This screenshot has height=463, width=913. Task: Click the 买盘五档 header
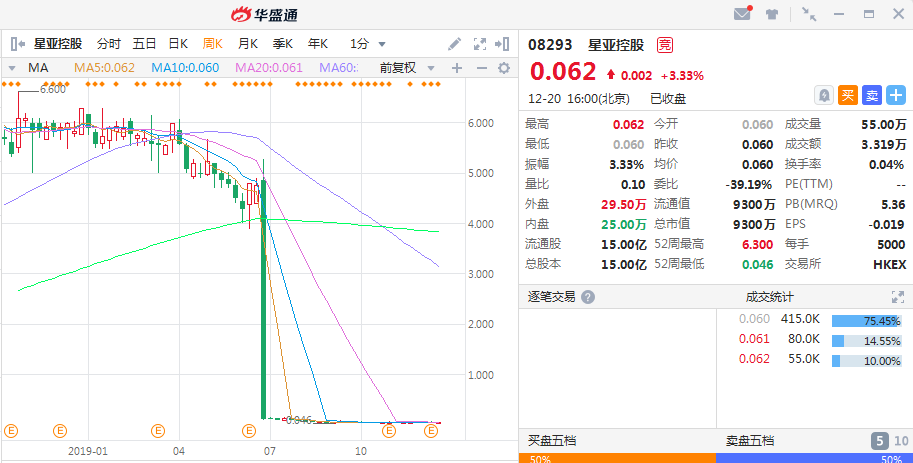click(x=552, y=440)
